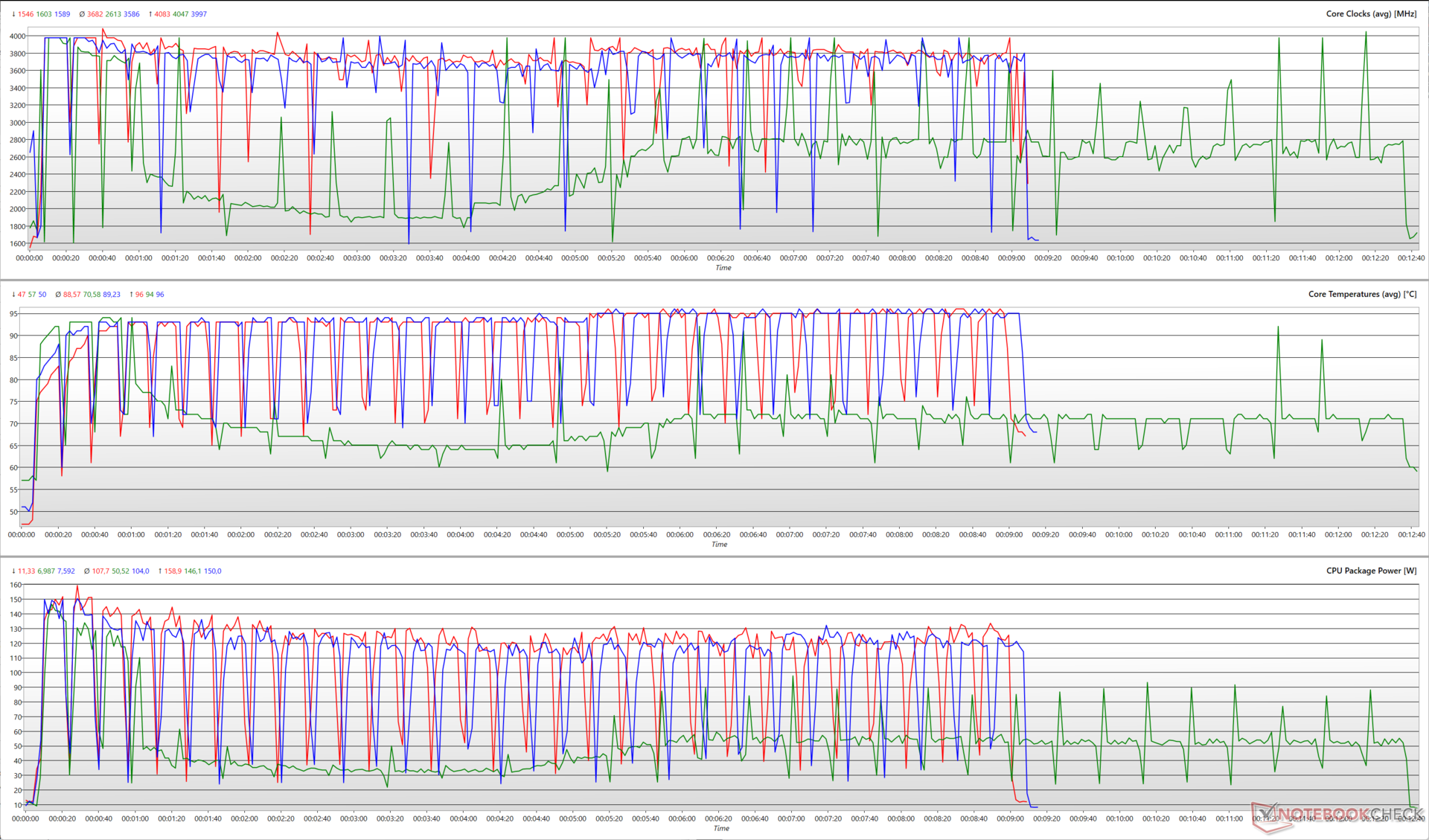Click the 00:09:00 marker on temperature time axis
Image resolution: width=1429 pixels, height=840 pixels.
1008,535
